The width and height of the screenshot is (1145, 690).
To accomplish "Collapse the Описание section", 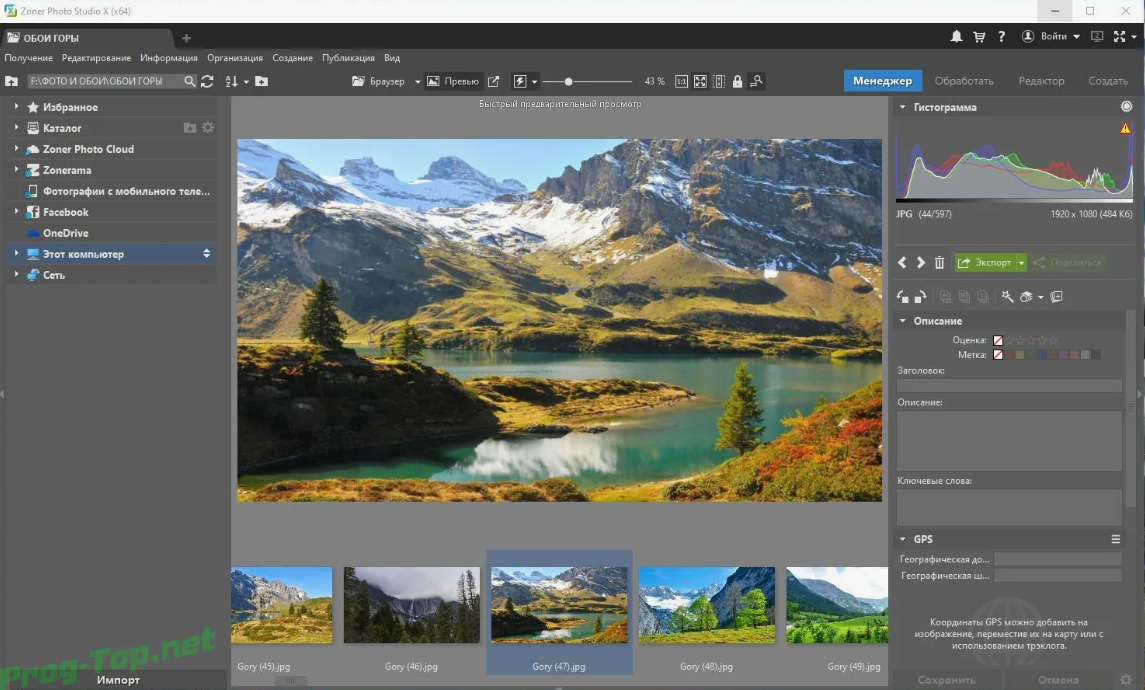I will pos(903,321).
